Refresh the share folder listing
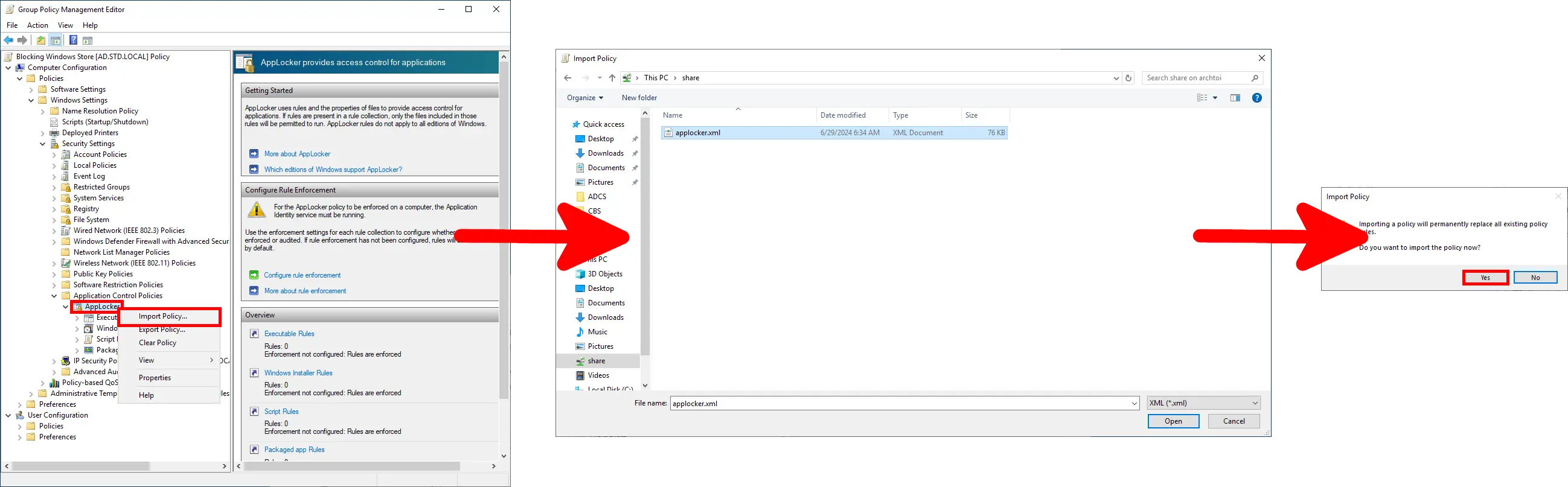Image resolution: width=1568 pixels, height=487 pixels. (x=1128, y=78)
